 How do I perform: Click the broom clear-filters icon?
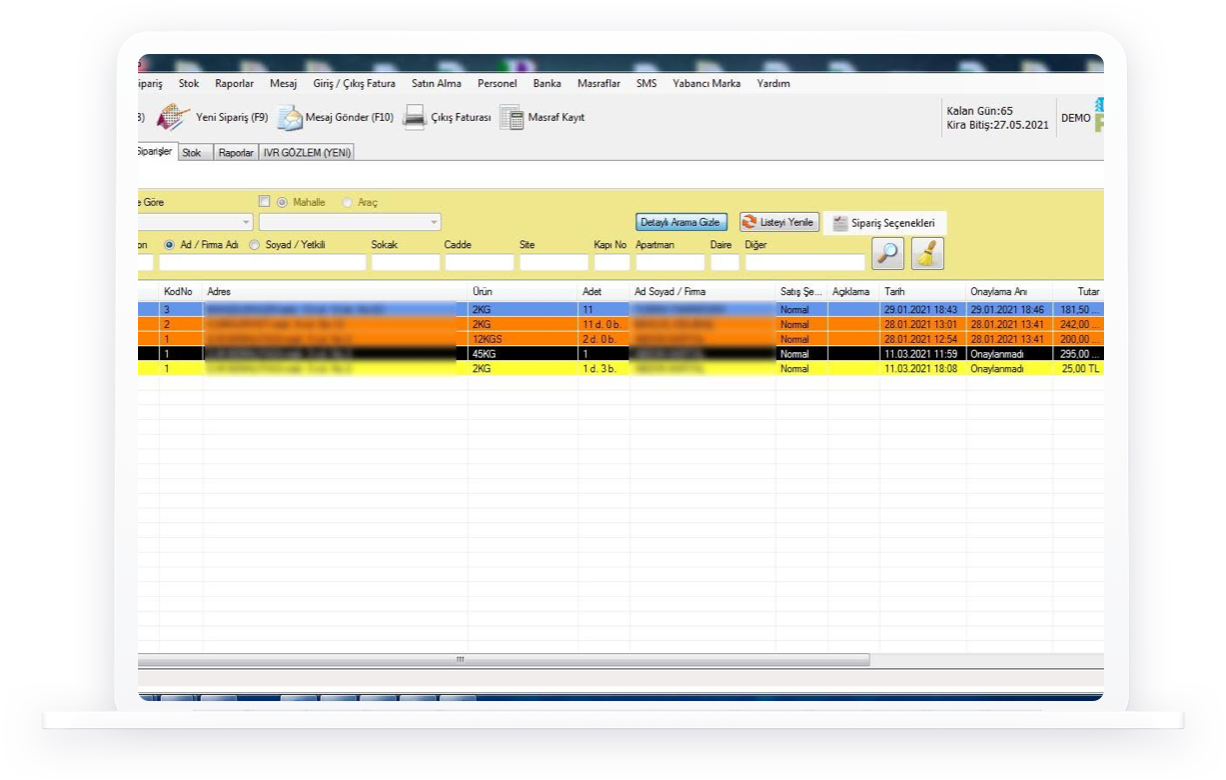[927, 254]
